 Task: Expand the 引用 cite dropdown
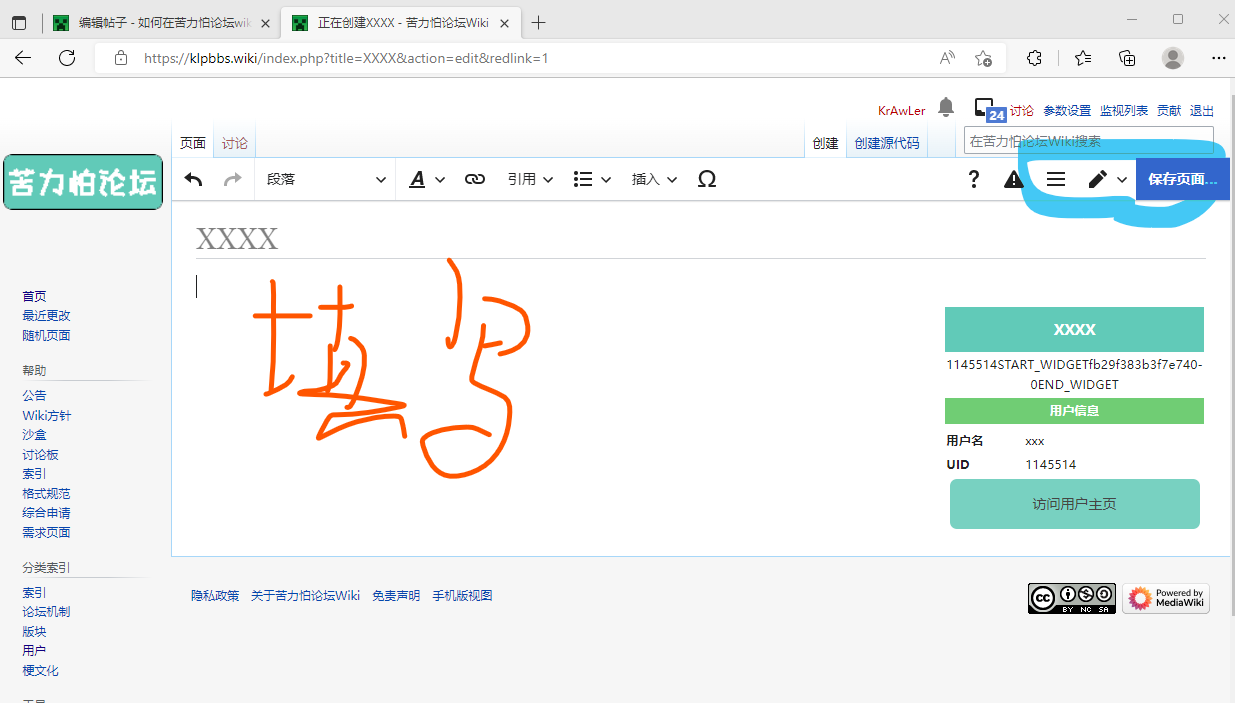pos(530,179)
